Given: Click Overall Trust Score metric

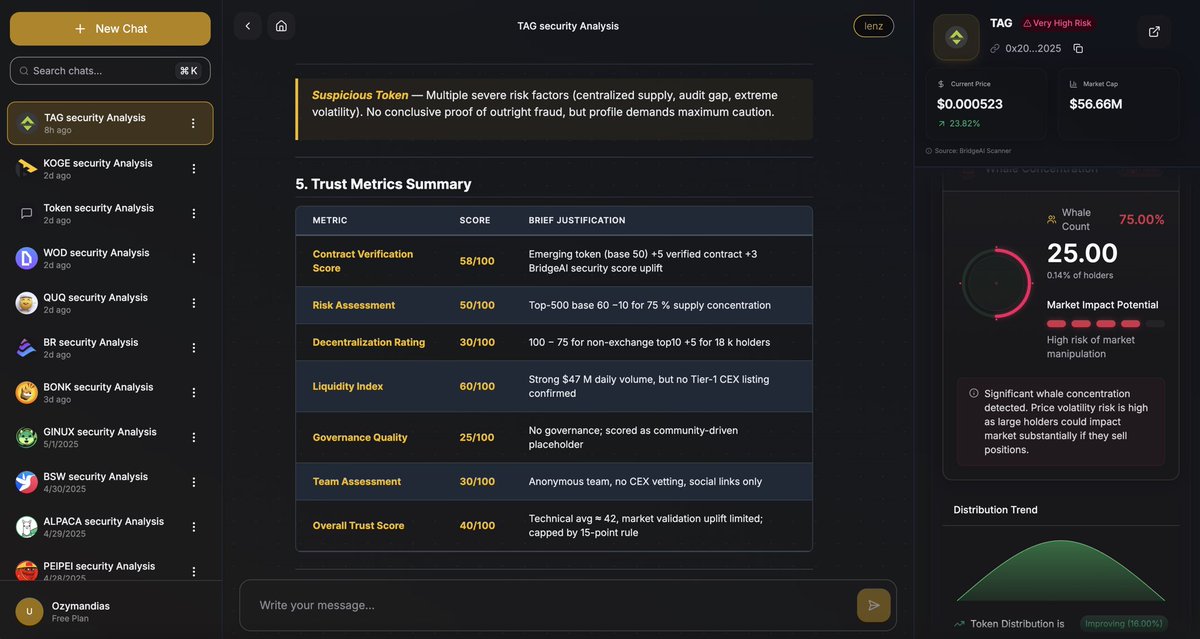Looking at the screenshot, I should 359,525.
